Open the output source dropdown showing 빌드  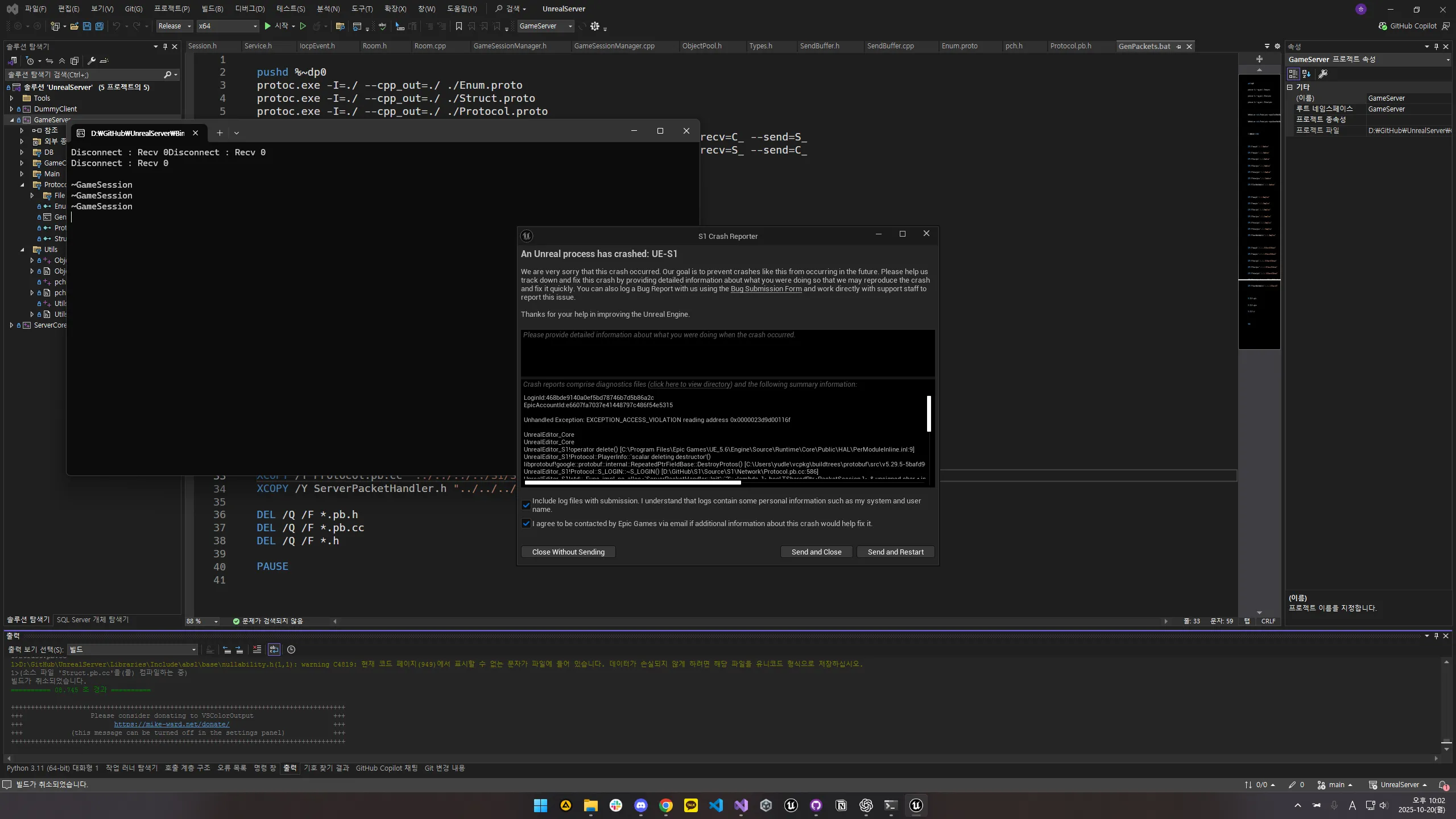[x=132, y=650]
